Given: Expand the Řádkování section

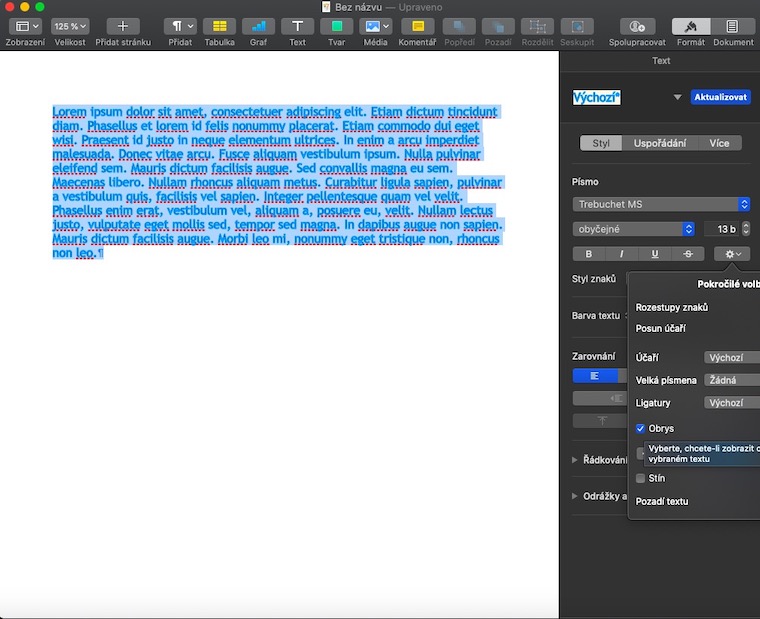Looking at the screenshot, I should pyautogui.click(x=575, y=460).
